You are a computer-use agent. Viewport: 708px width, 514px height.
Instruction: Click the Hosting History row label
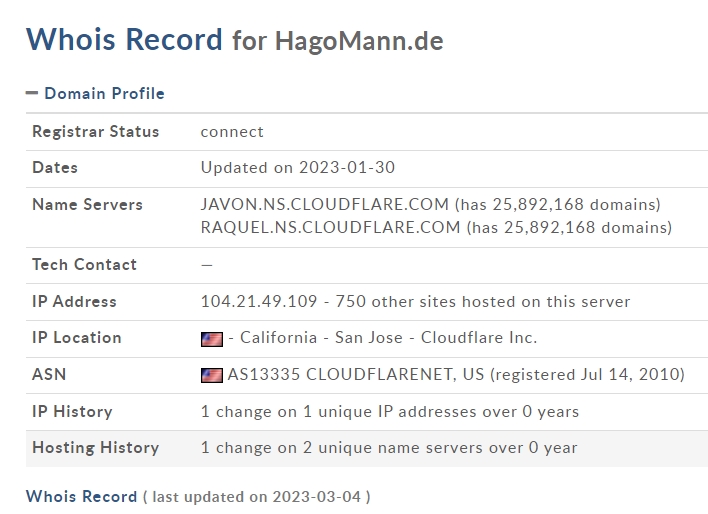point(96,448)
